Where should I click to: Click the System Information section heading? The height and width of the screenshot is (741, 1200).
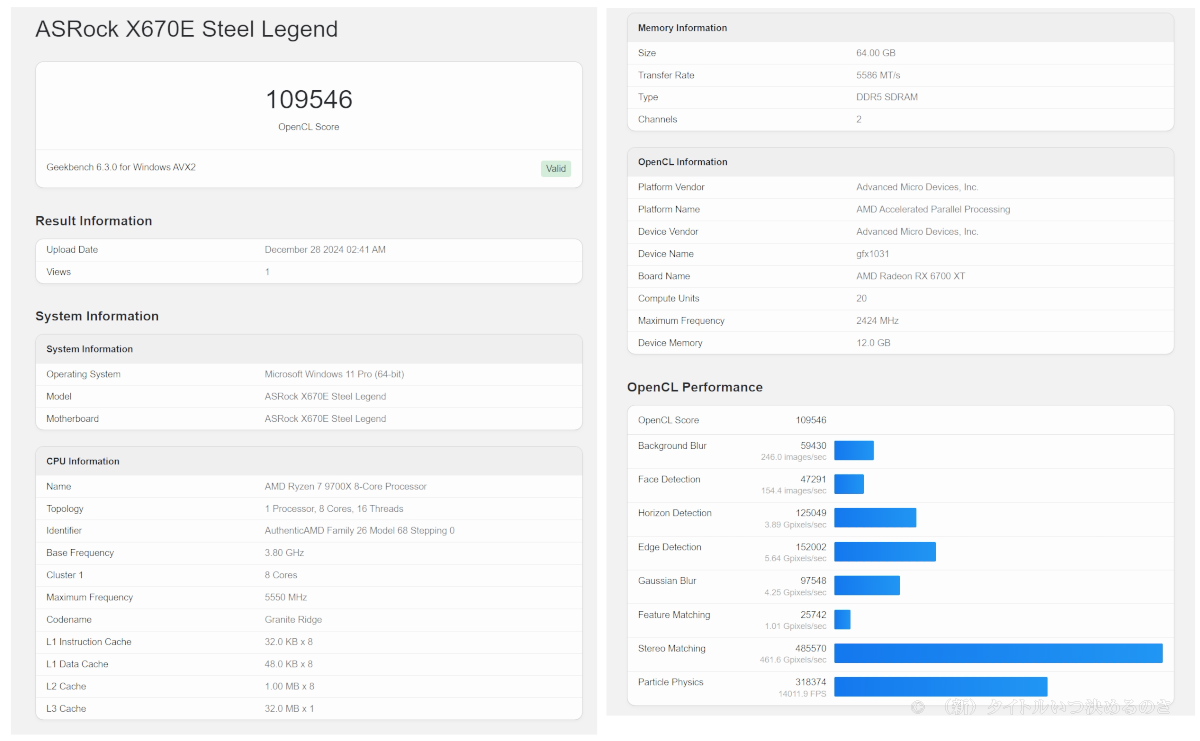point(97,316)
